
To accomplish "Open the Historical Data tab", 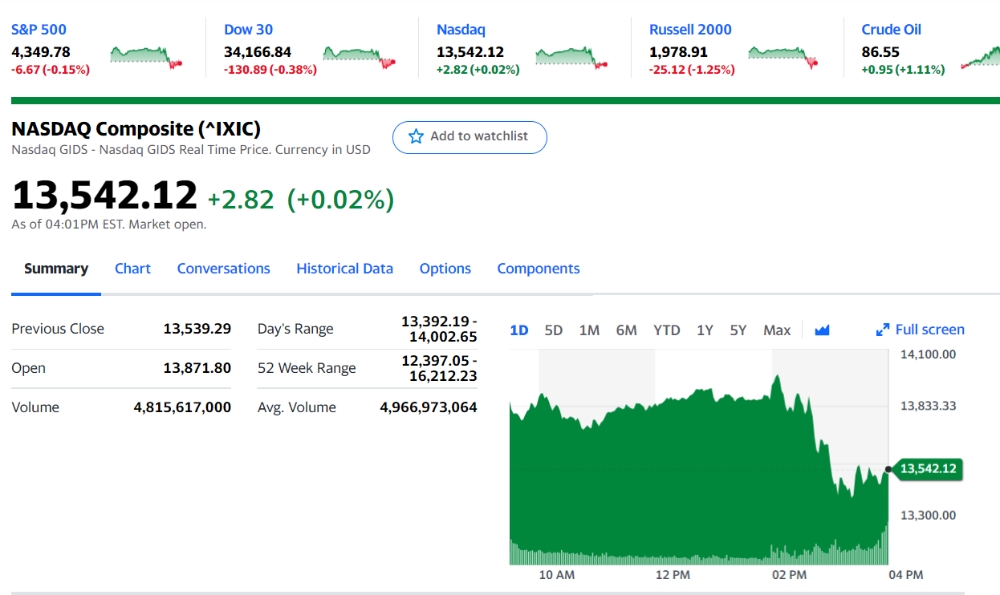I will coord(344,268).
